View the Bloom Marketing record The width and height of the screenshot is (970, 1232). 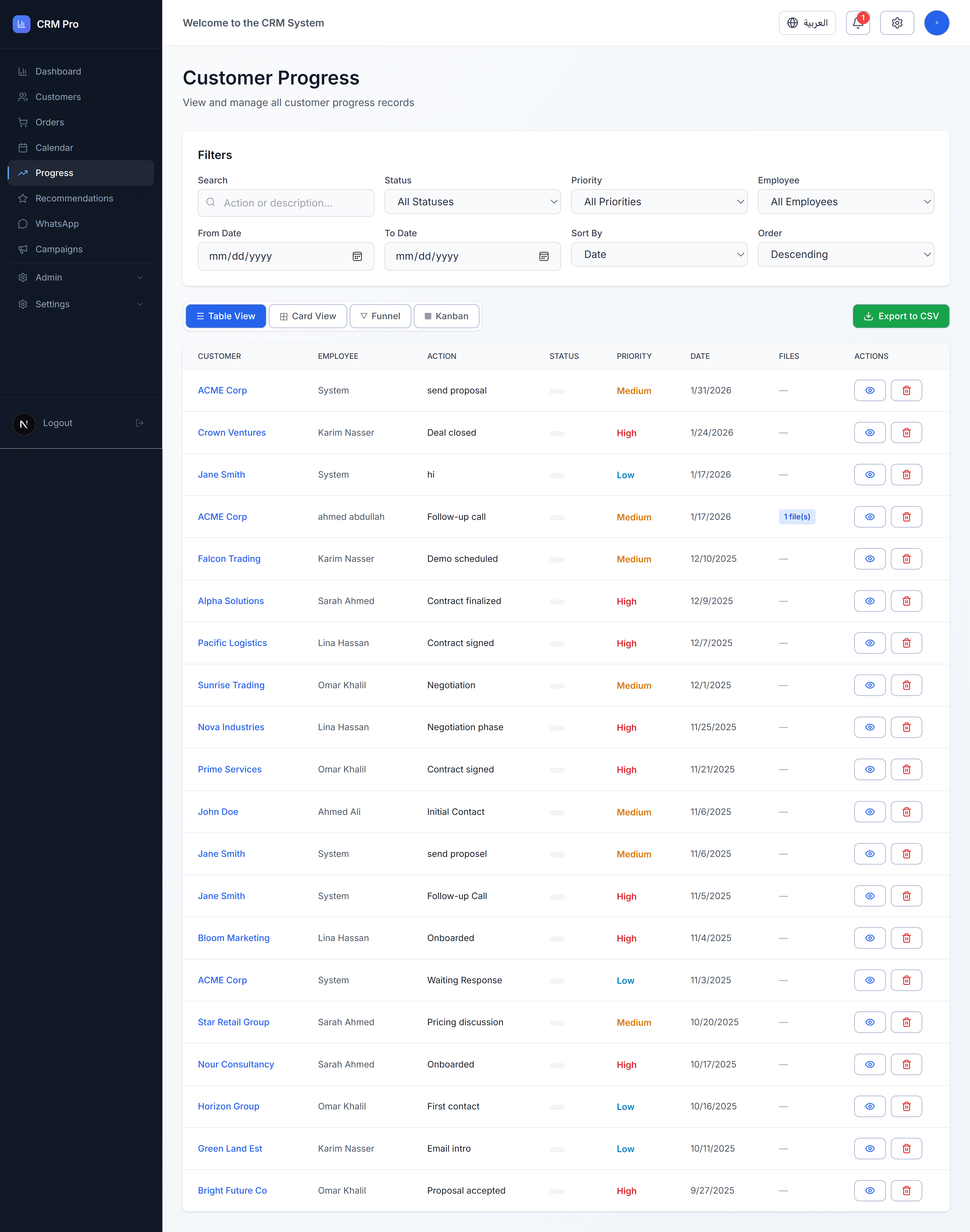click(870, 938)
